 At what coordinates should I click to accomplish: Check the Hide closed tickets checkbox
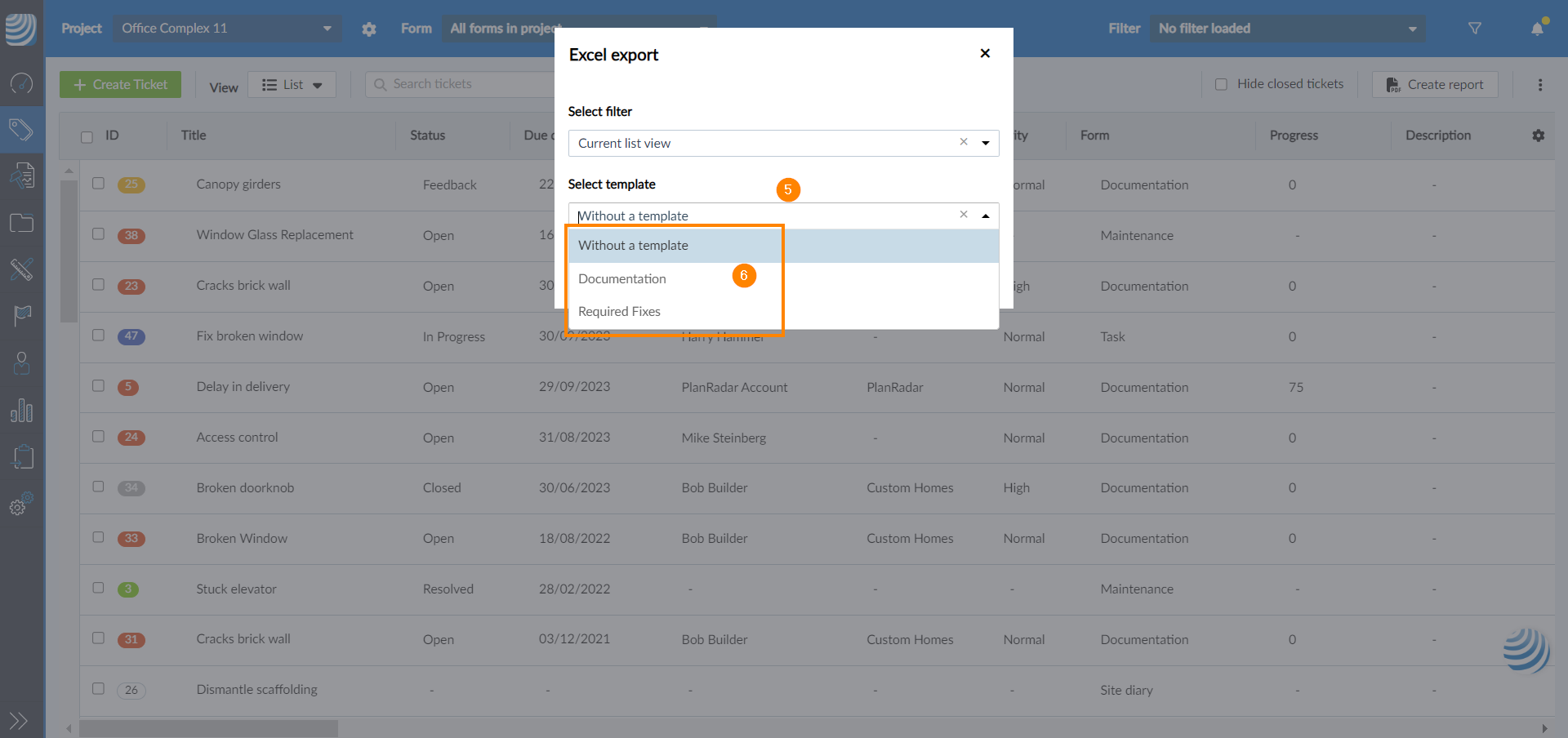coord(1221,84)
